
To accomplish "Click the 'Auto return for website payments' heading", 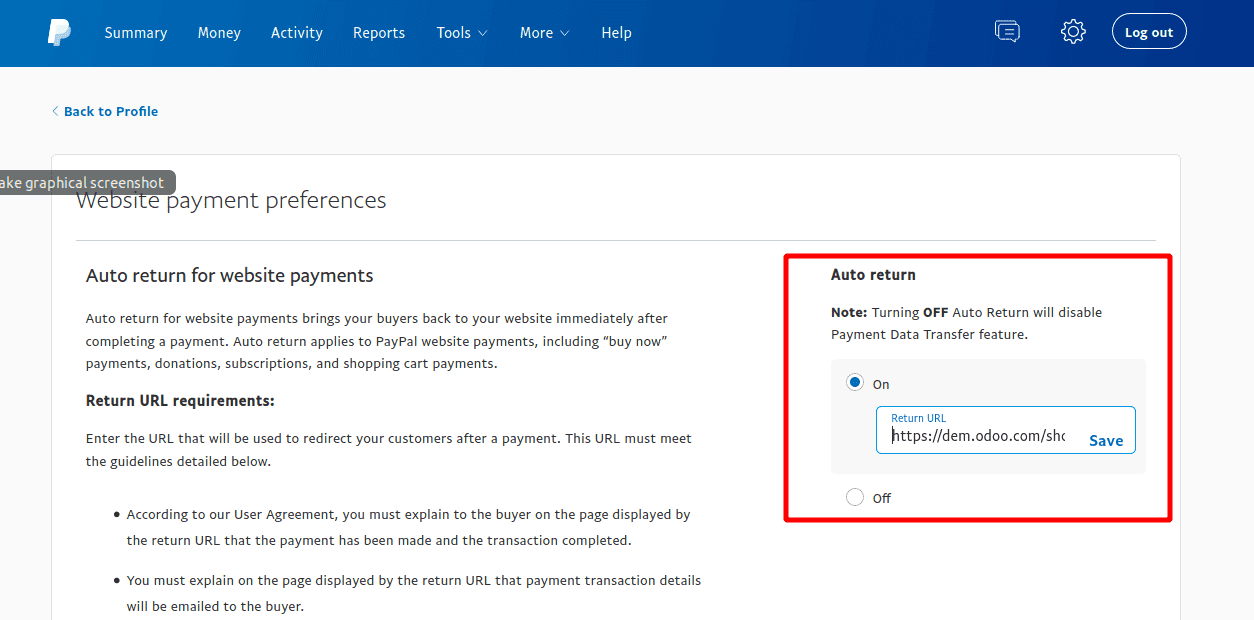I will click(x=230, y=275).
